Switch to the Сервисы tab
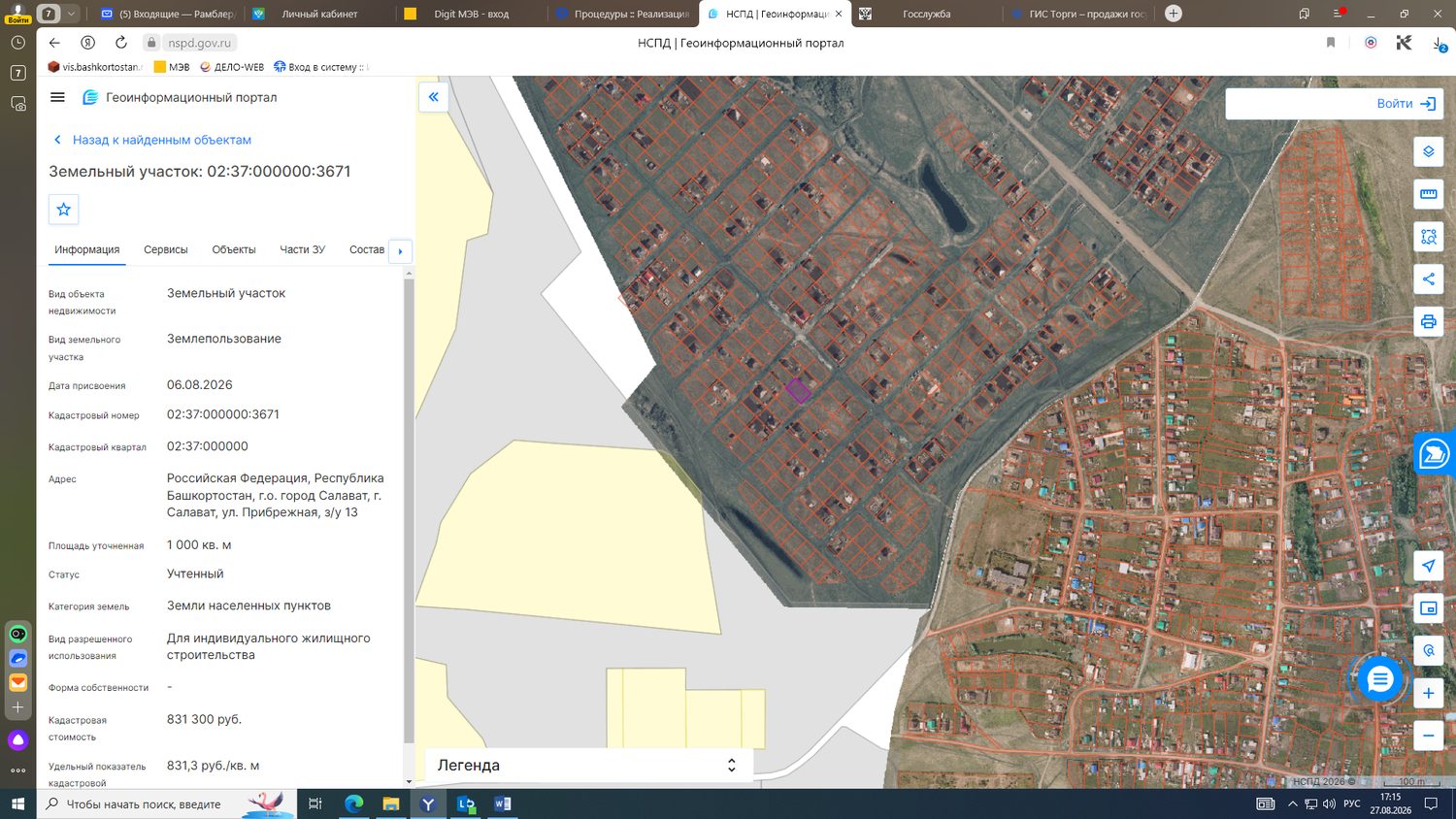 coord(166,249)
